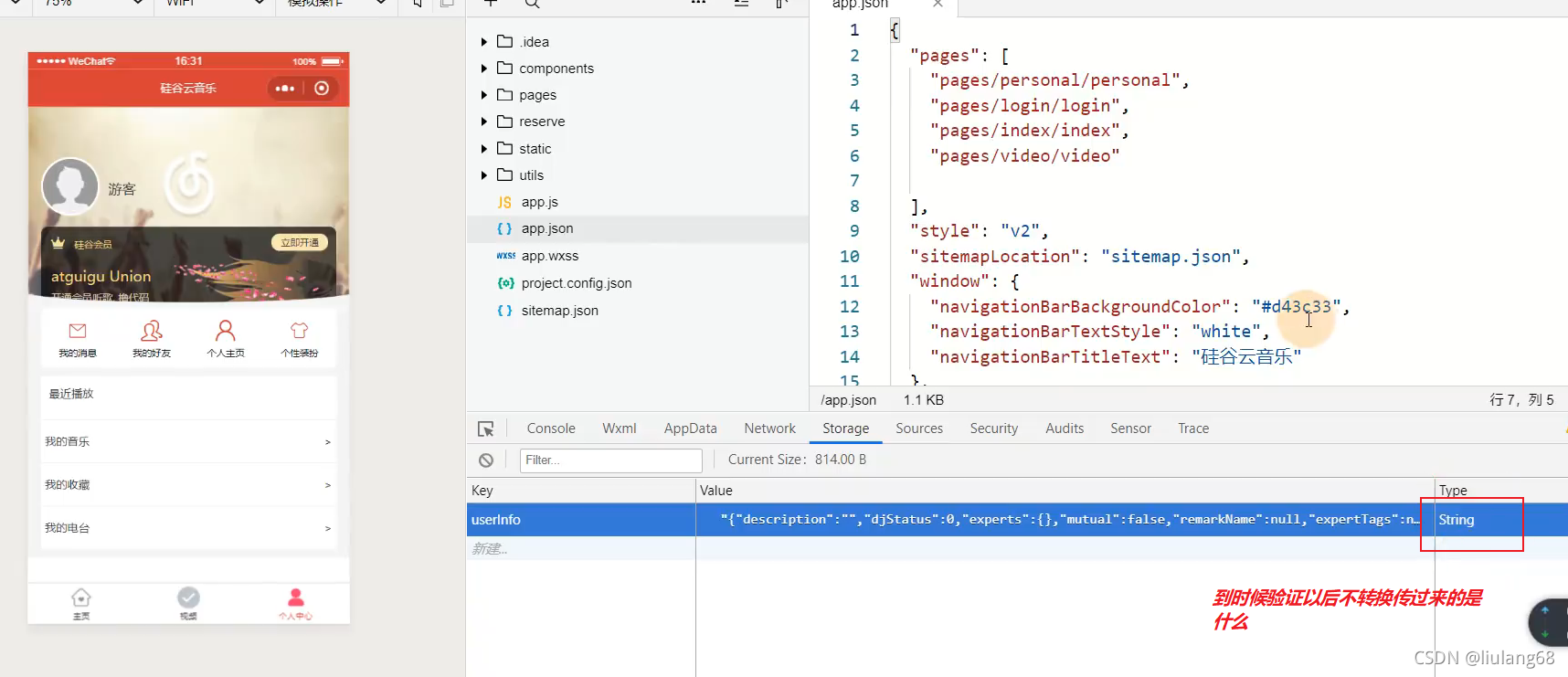The image size is (1568, 677).
Task: Click the element inspector icon in devtools
Action: click(x=486, y=428)
